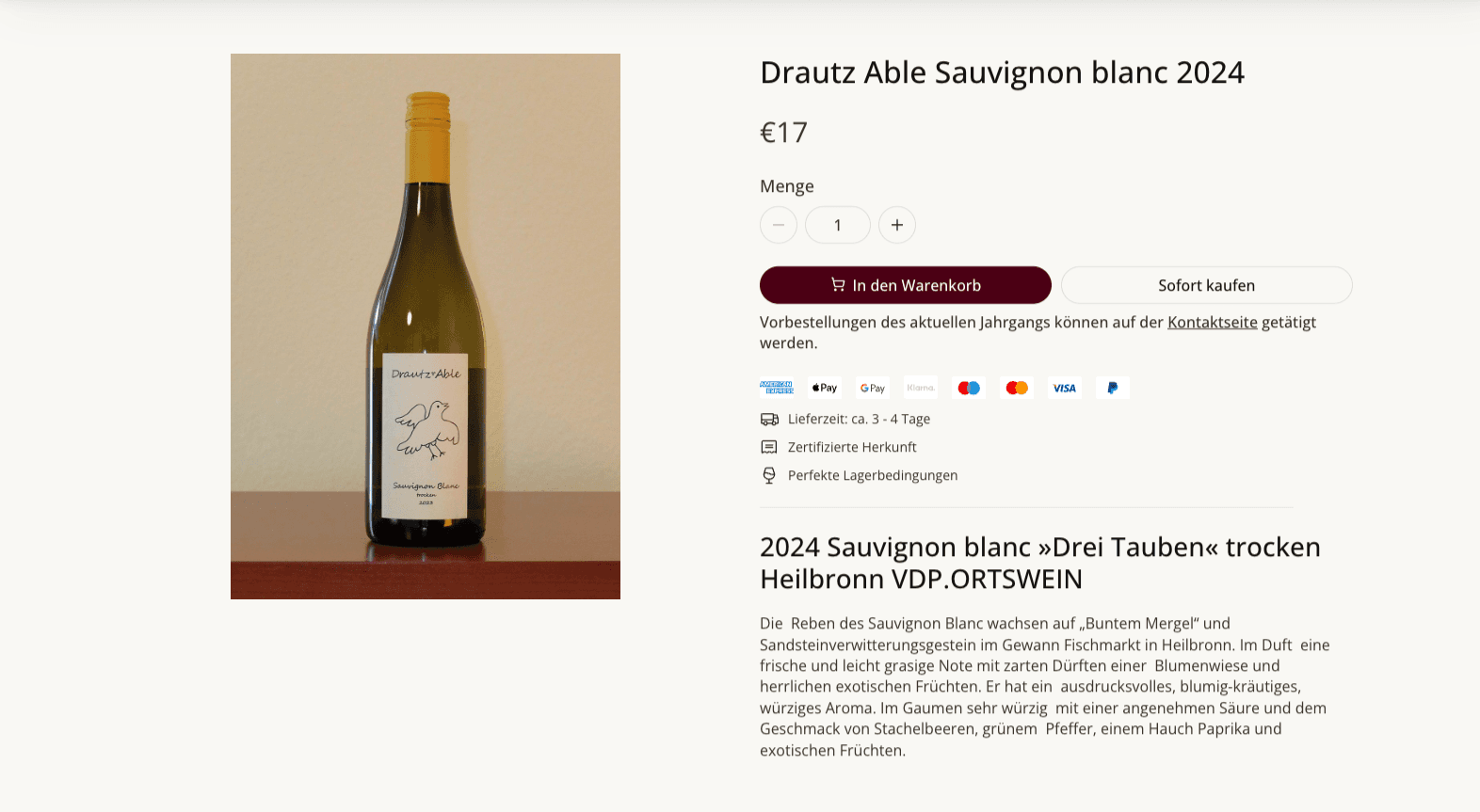The height and width of the screenshot is (812, 1480).
Task: Click the Google Pay payment icon
Action: coord(873,388)
